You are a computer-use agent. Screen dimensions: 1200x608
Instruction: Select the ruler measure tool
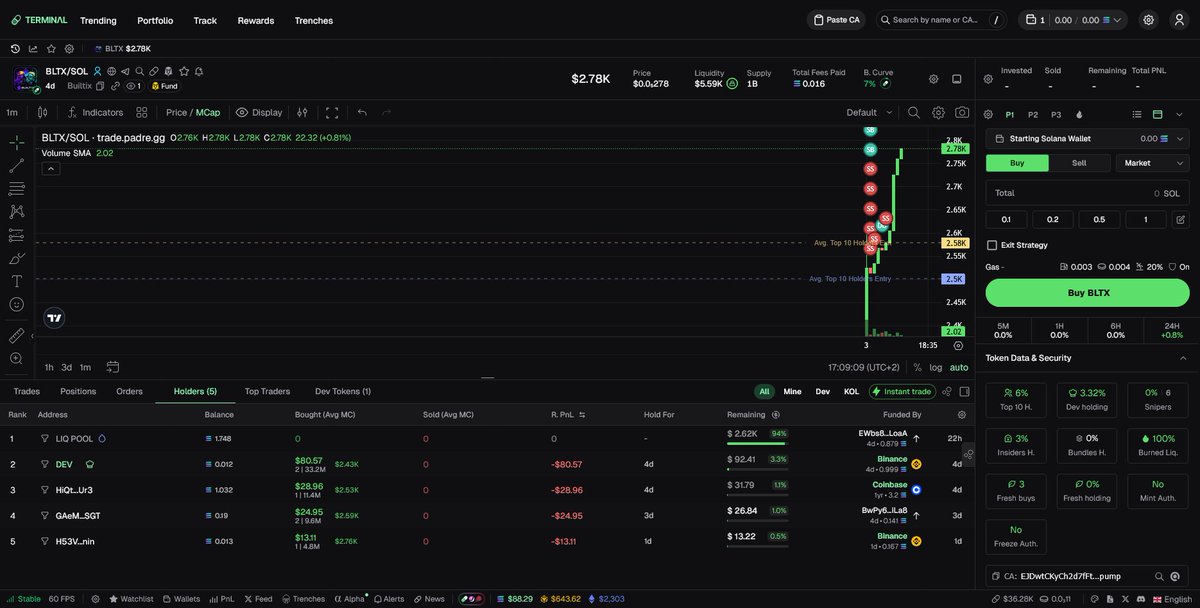coord(16,335)
